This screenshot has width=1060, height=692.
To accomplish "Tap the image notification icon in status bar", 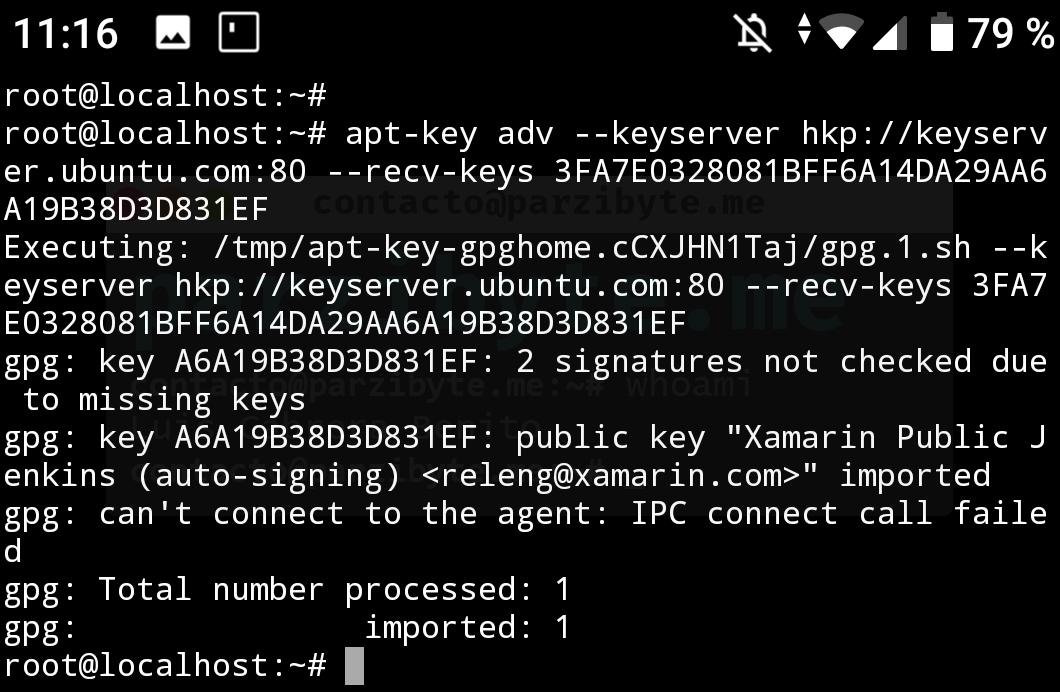I will [173, 33].
